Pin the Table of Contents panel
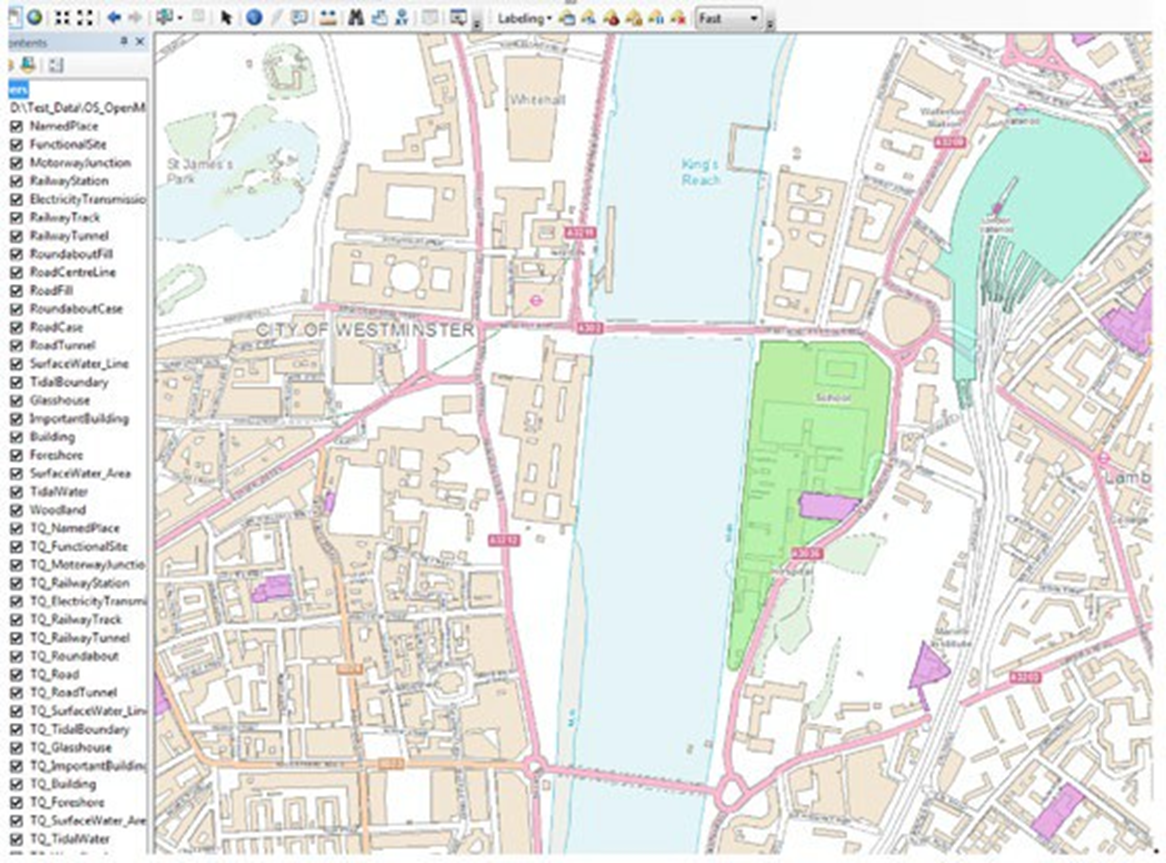The image size is (1166, 863). point(123,41)
